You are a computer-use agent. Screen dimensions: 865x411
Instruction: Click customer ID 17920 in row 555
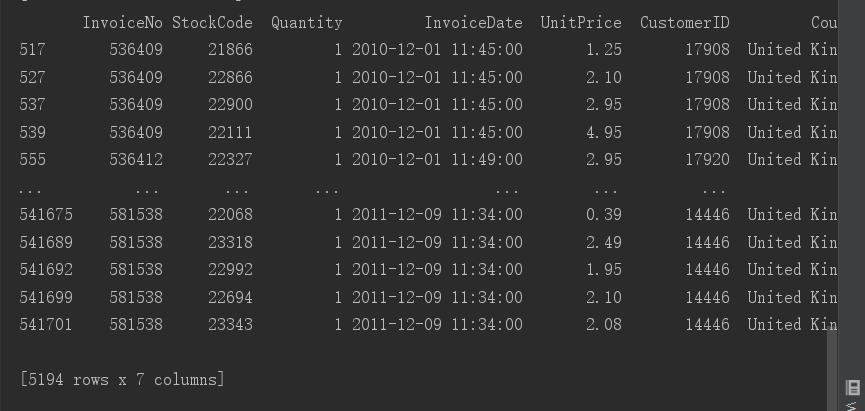(x=707, y=159)
